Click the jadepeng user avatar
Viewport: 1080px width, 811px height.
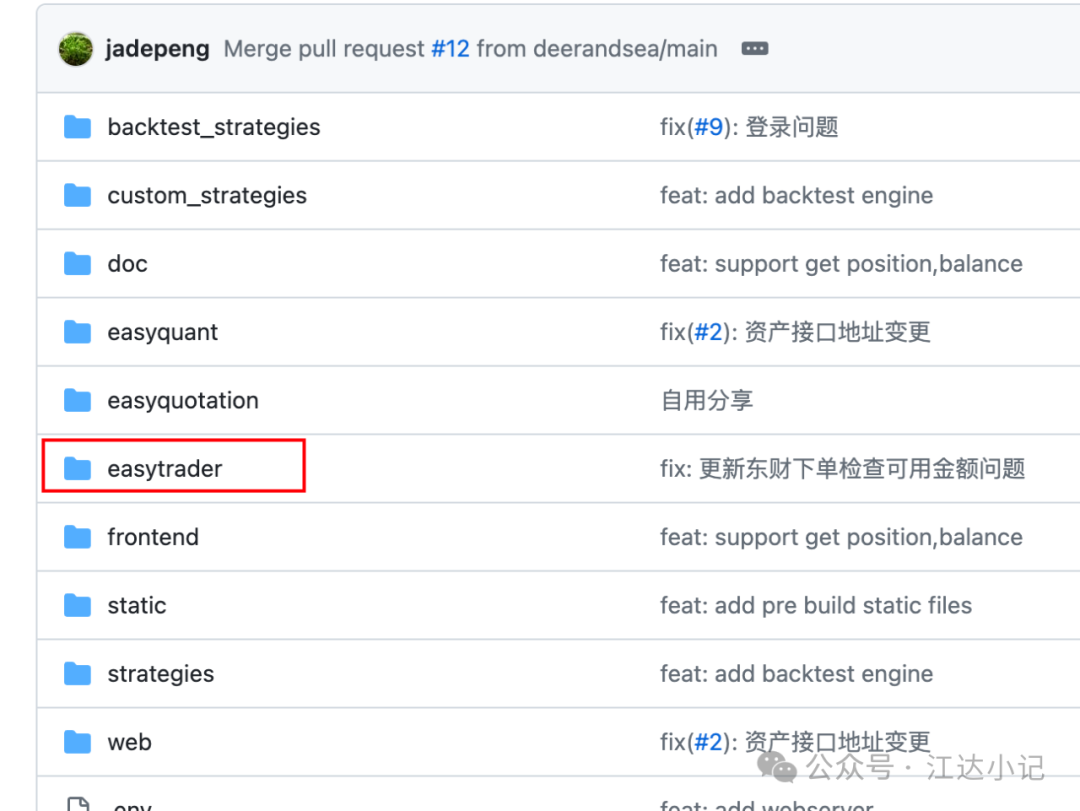click(x=76, y=49)
